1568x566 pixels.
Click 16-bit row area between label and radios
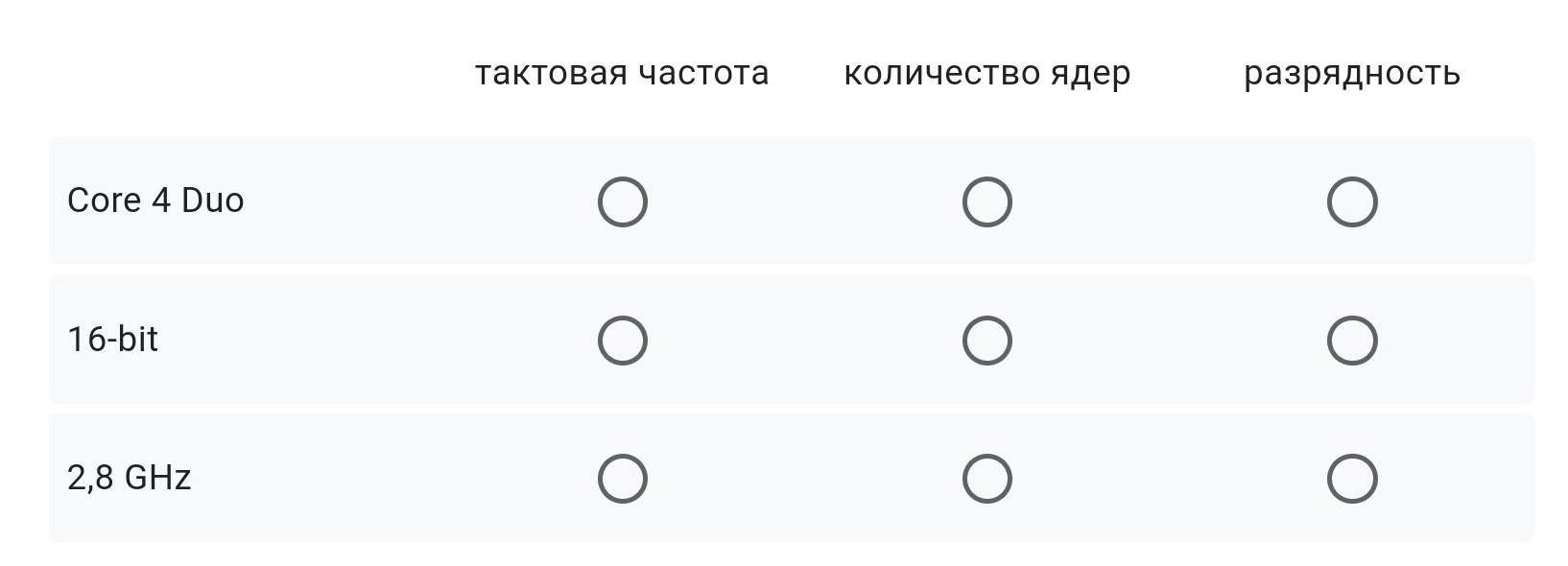pos(384,341)
